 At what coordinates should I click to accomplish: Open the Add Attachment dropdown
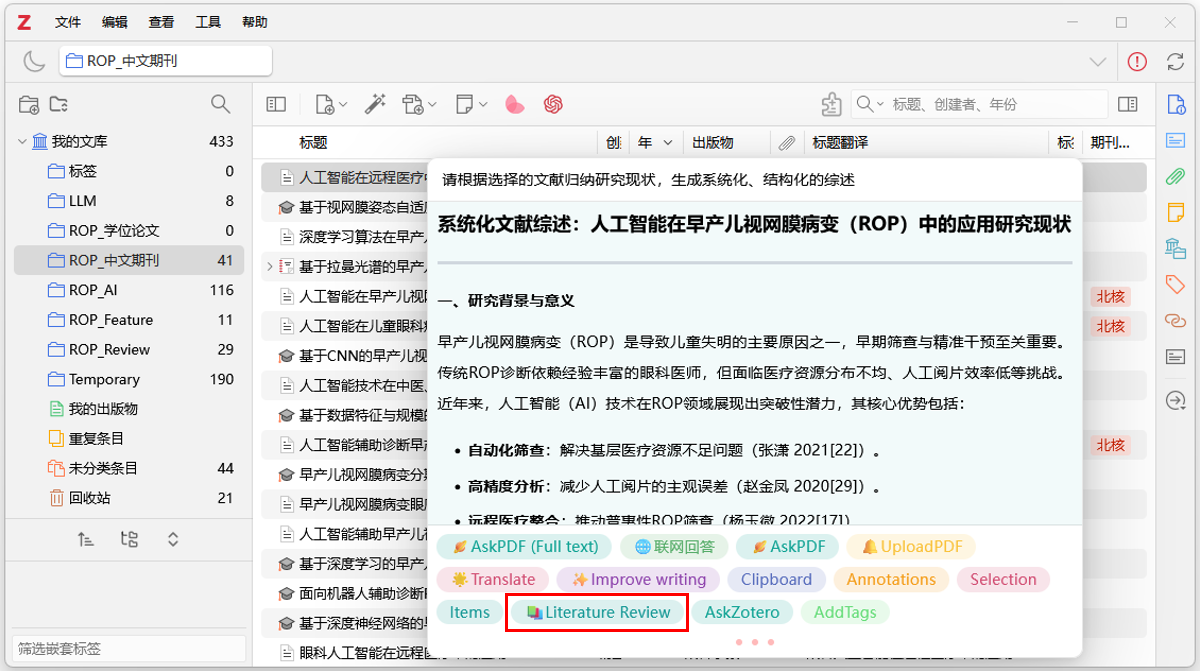coord(420,104)
